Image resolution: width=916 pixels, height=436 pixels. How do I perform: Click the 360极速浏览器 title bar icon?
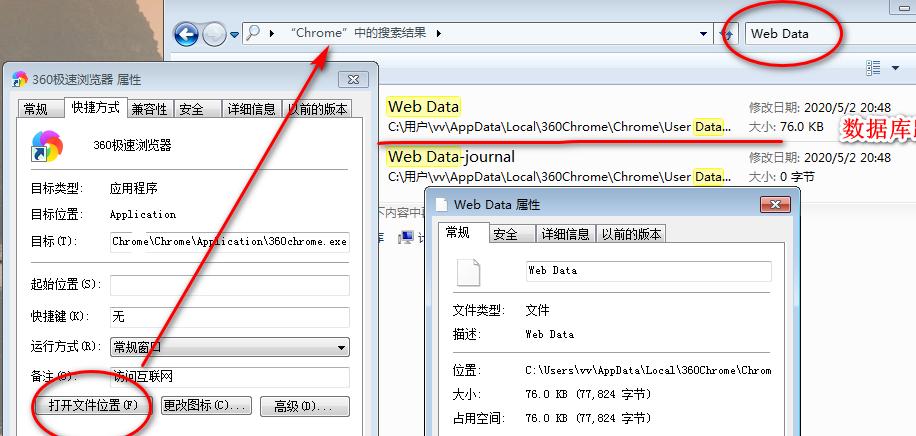20,79
